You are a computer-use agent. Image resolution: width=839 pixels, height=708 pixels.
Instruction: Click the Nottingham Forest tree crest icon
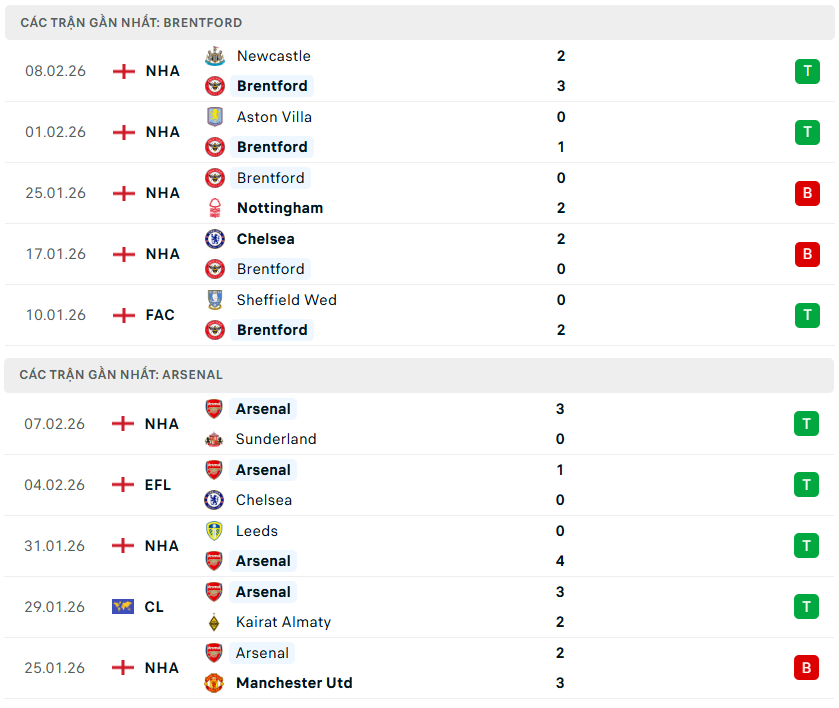215,208
